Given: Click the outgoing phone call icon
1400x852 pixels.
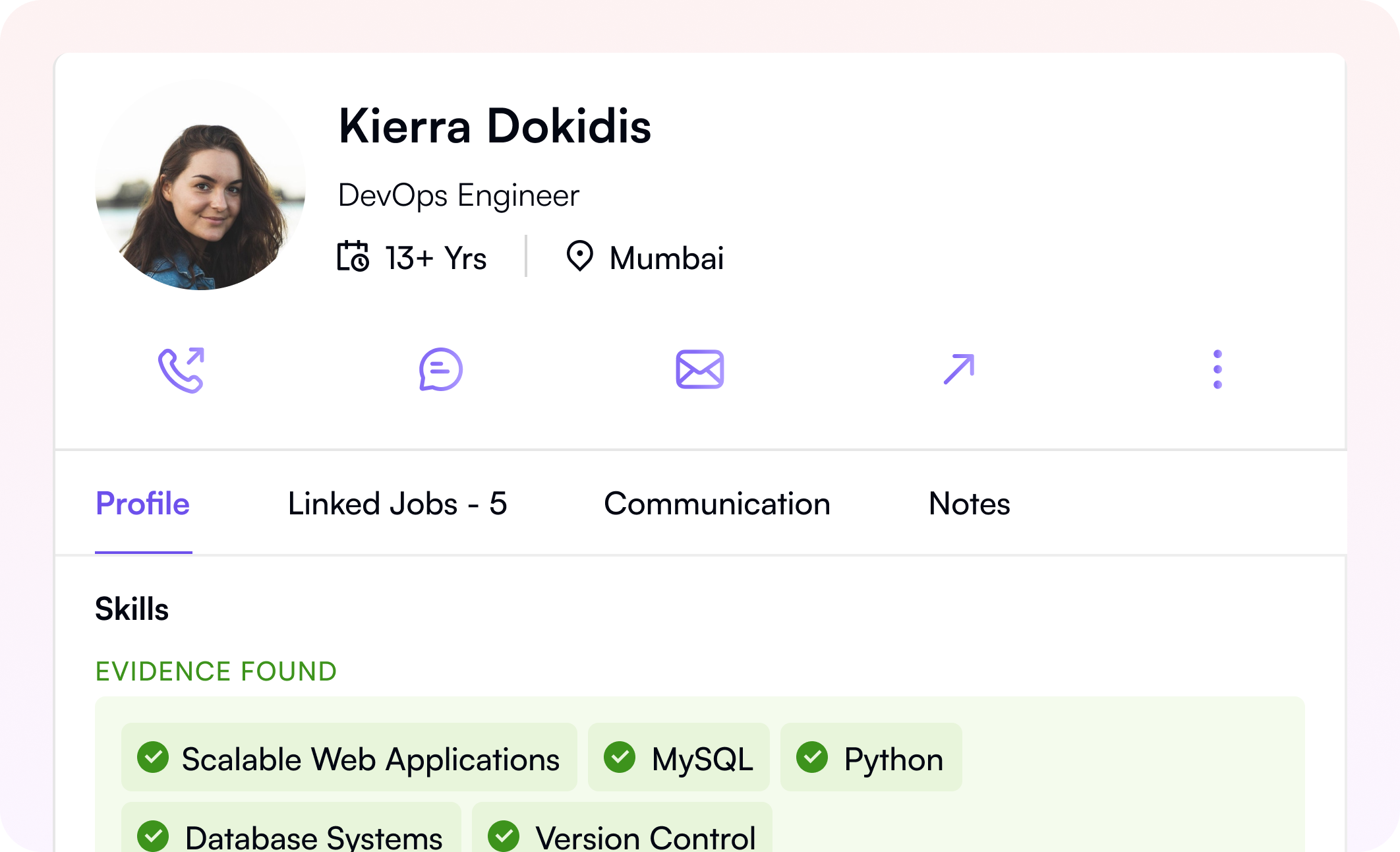Looking at the screenshot, I should (x=181, y=370).
